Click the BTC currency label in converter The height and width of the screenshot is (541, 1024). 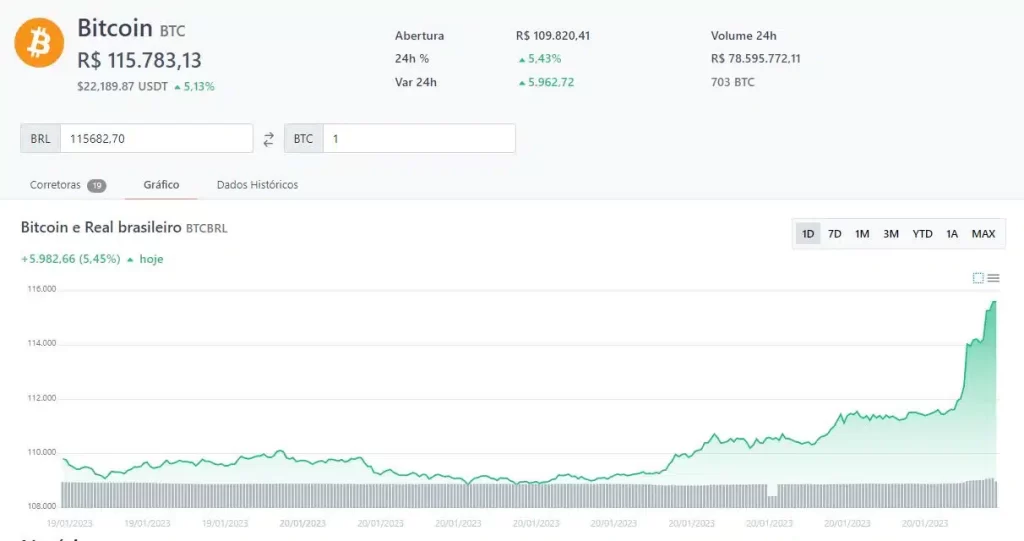(304, 139)
